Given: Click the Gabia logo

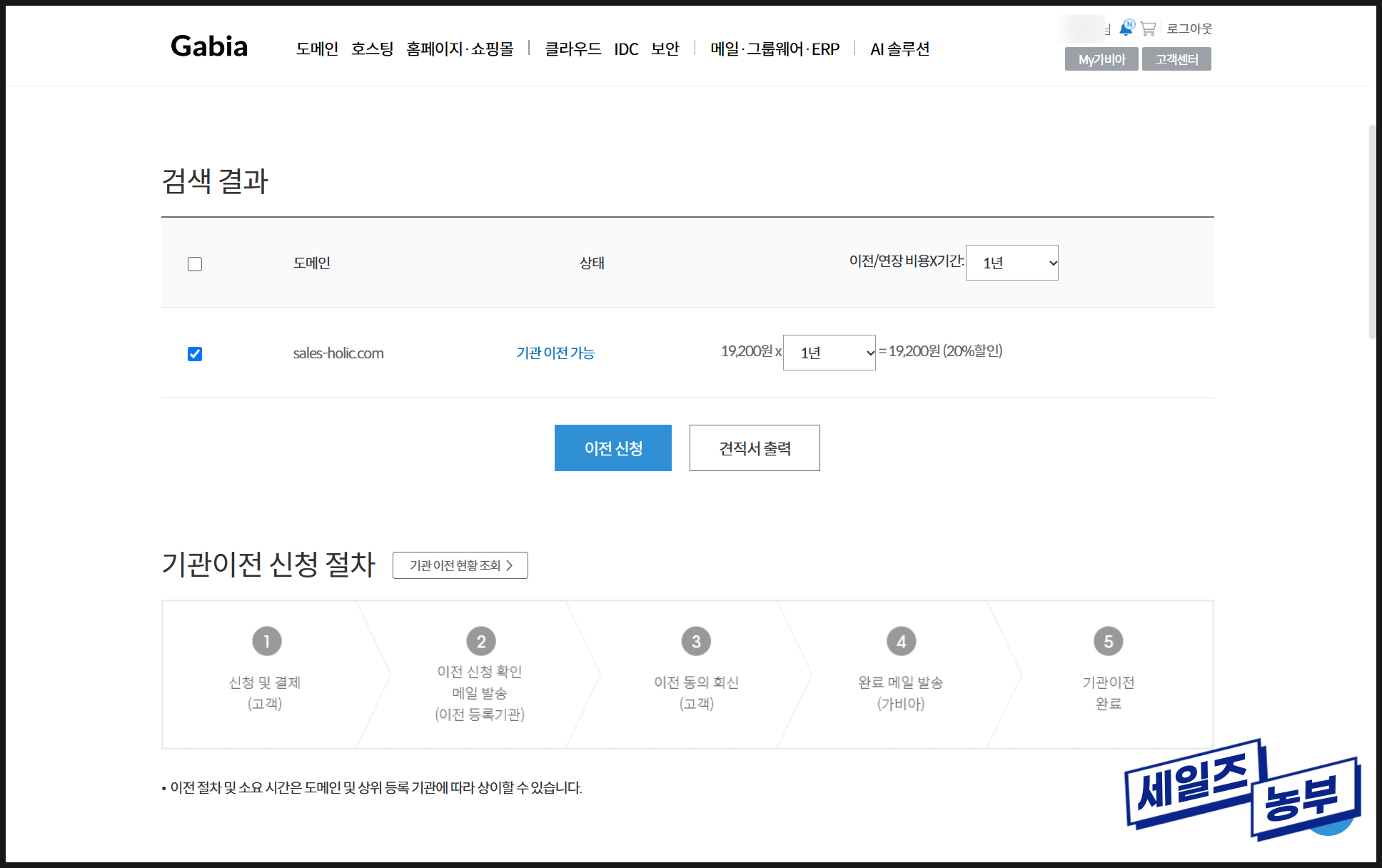Looking at the screenshot, I should [x=209, y=46].
